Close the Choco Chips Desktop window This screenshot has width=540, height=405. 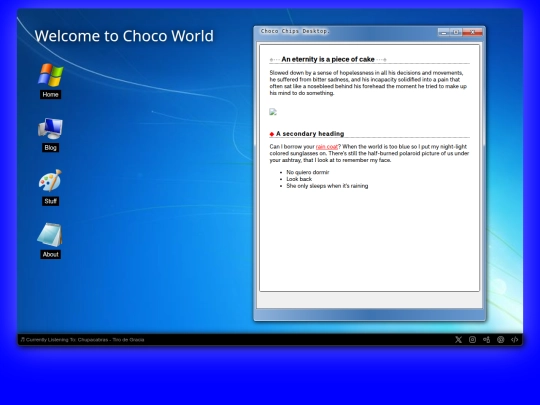[x=472, y=32]
